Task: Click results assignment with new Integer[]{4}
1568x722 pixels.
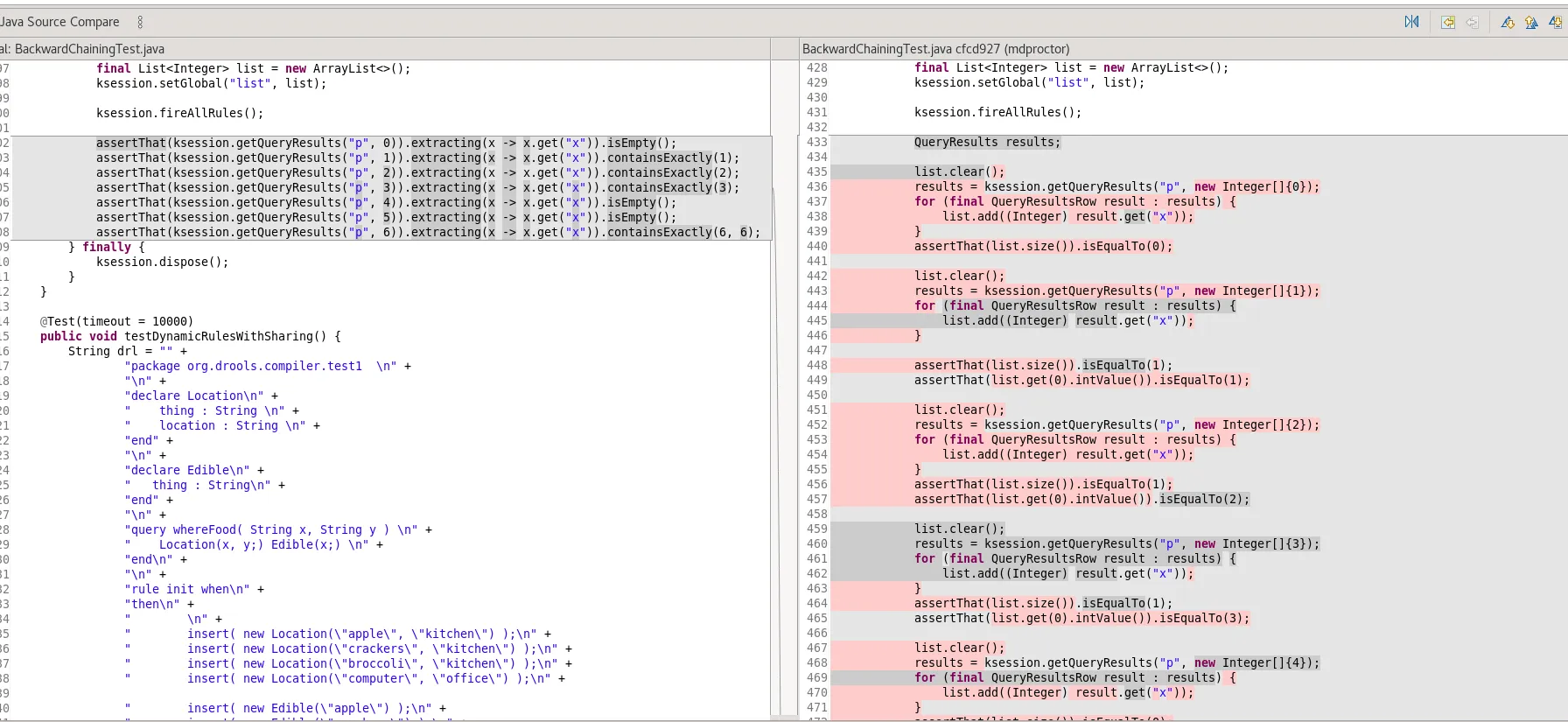Action: tap(1117, 662)
